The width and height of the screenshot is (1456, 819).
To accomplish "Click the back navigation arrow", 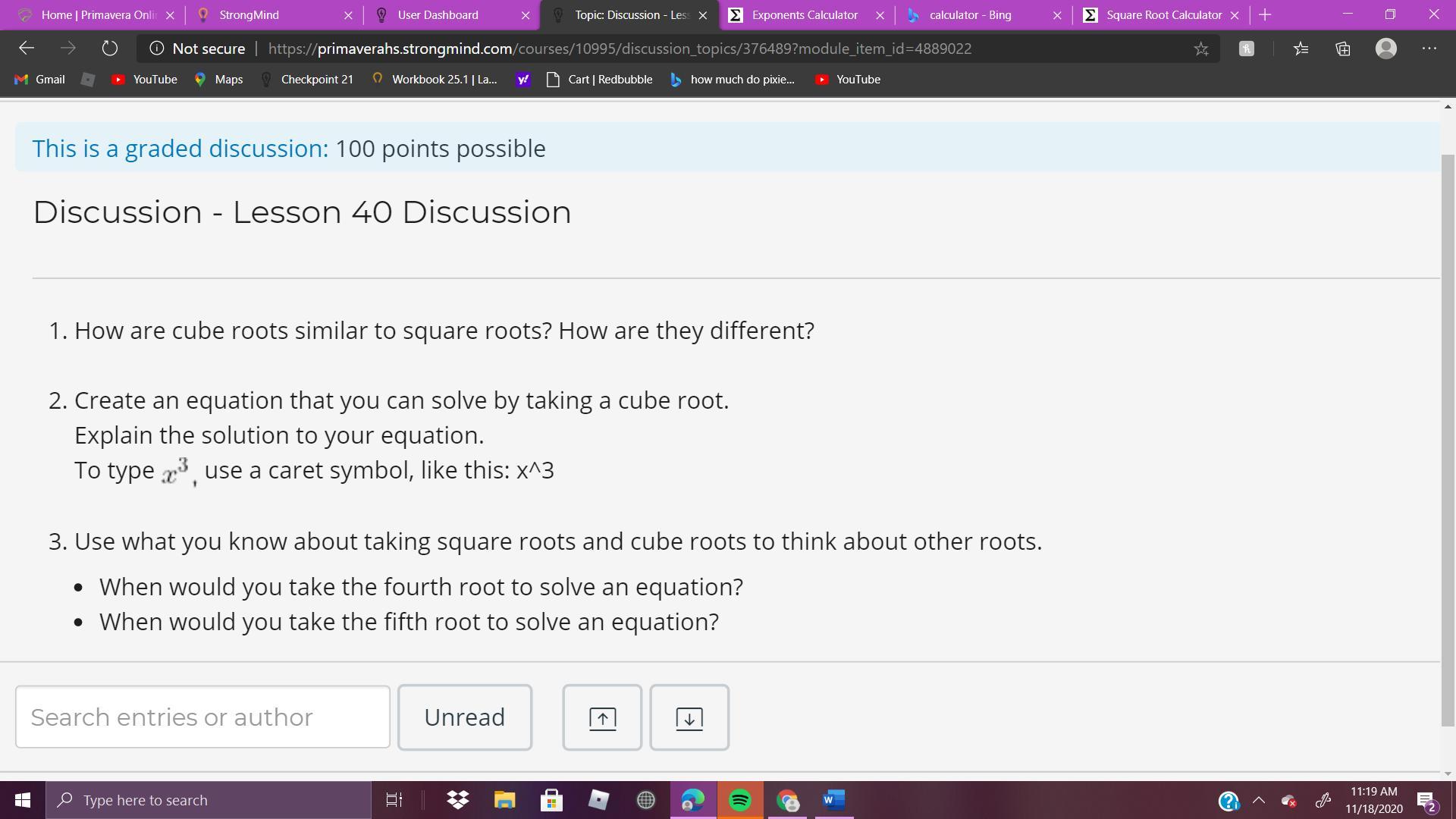I will [x=27, y=49].
